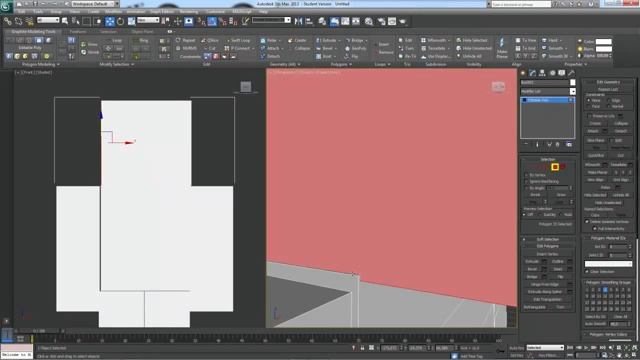Click Repeat Last in Edit Geometry
Screen dimensions: 640x360
click(608, 89)
